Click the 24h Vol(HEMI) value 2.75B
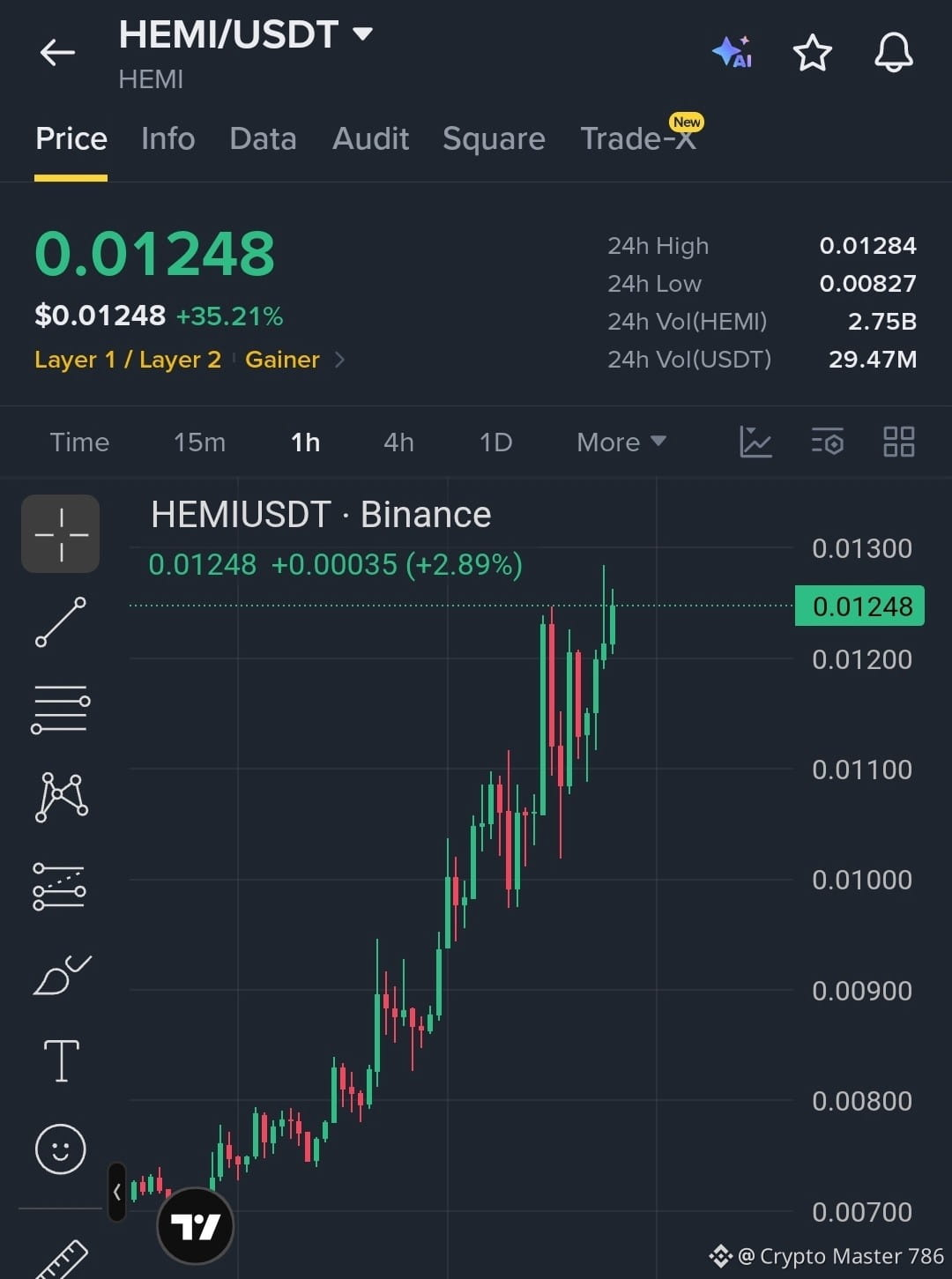 (x=881, y=322)
